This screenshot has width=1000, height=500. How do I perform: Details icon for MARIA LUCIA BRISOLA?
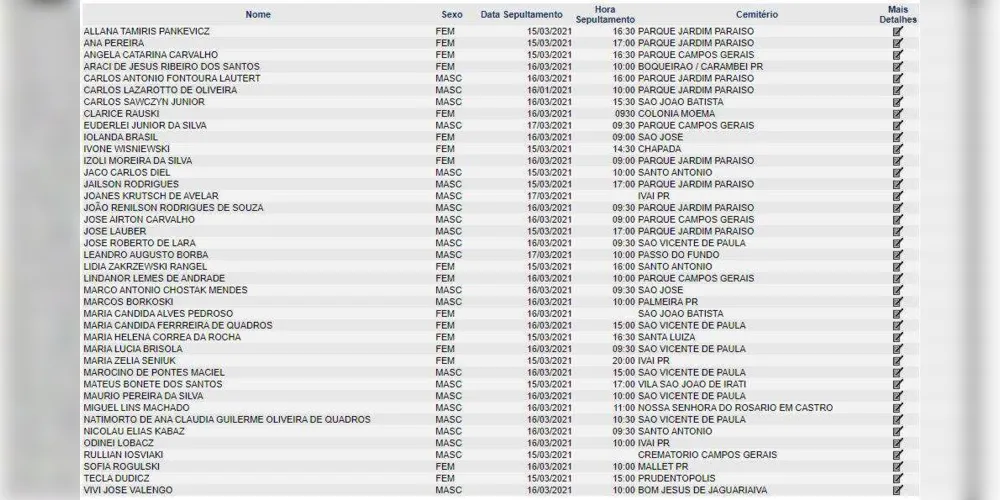(898, 349)
